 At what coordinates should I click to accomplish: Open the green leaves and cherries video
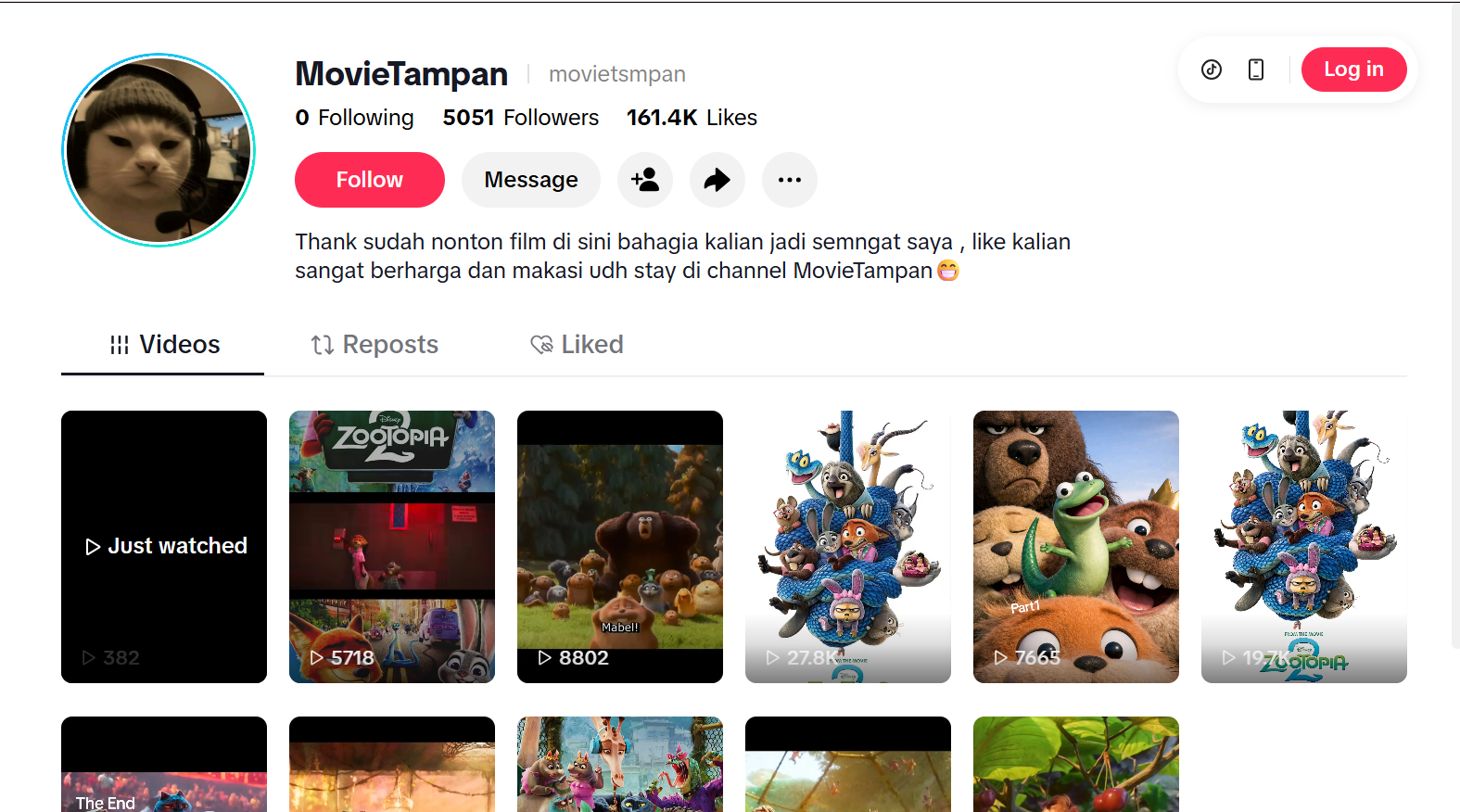click(x=1076, y=765)
